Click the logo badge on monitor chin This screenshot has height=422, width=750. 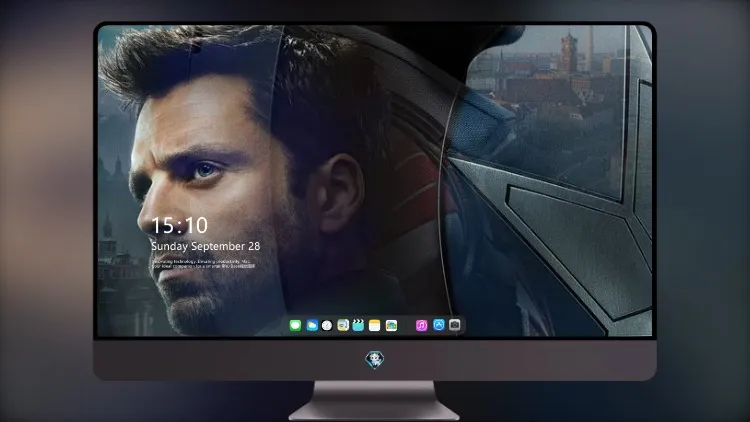point(375,360)
